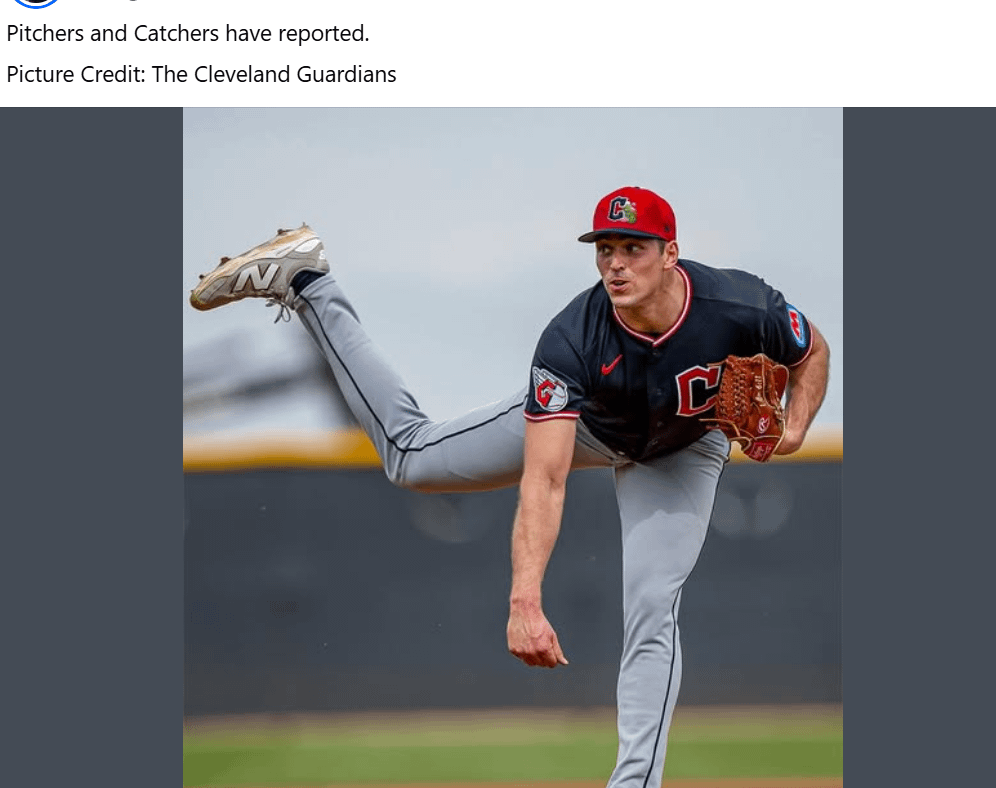Click the red C on jersey chest

pyautogui.click(x=697, y=391)
